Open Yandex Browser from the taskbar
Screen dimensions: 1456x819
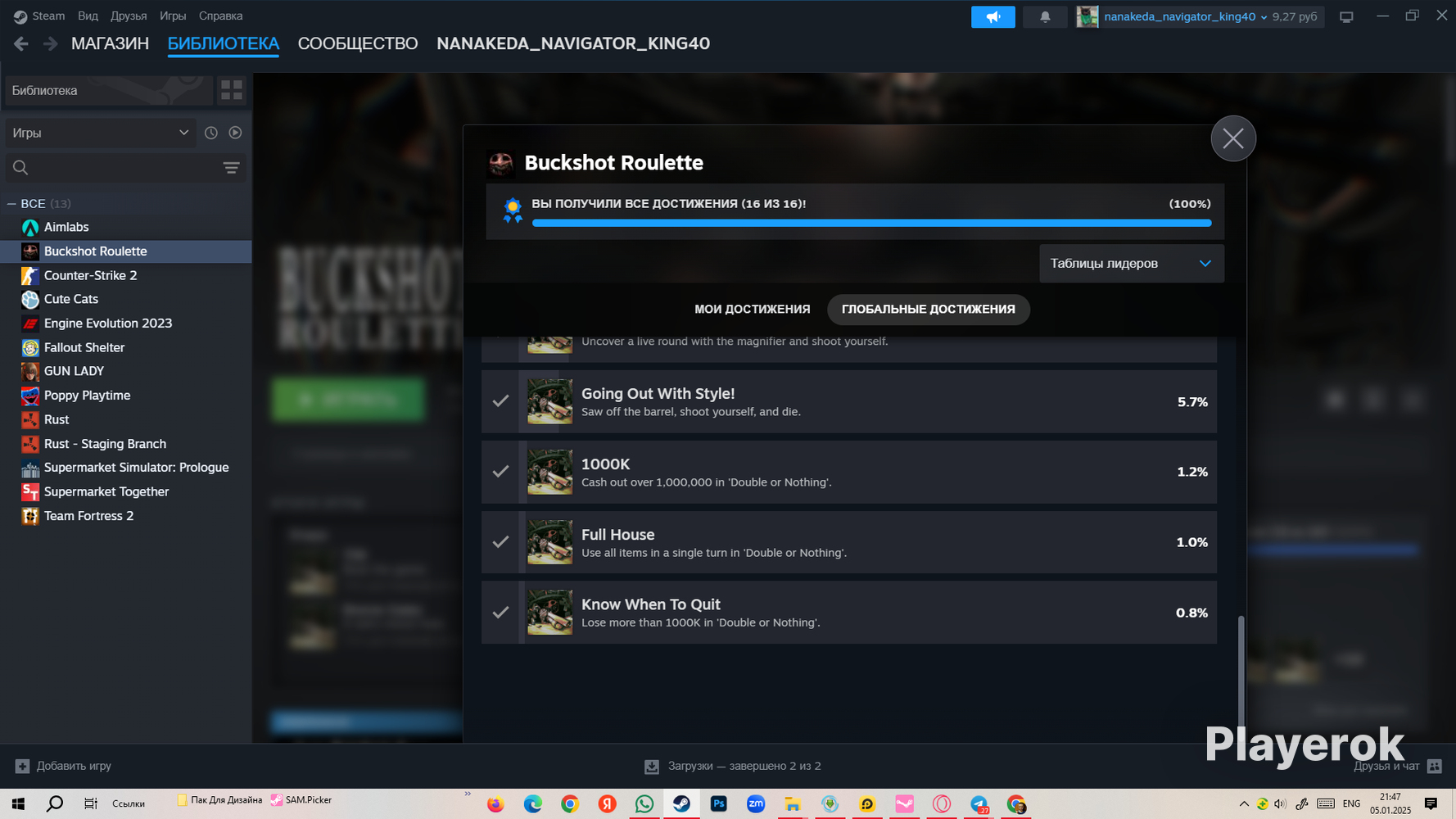click(x=607, y=803)
